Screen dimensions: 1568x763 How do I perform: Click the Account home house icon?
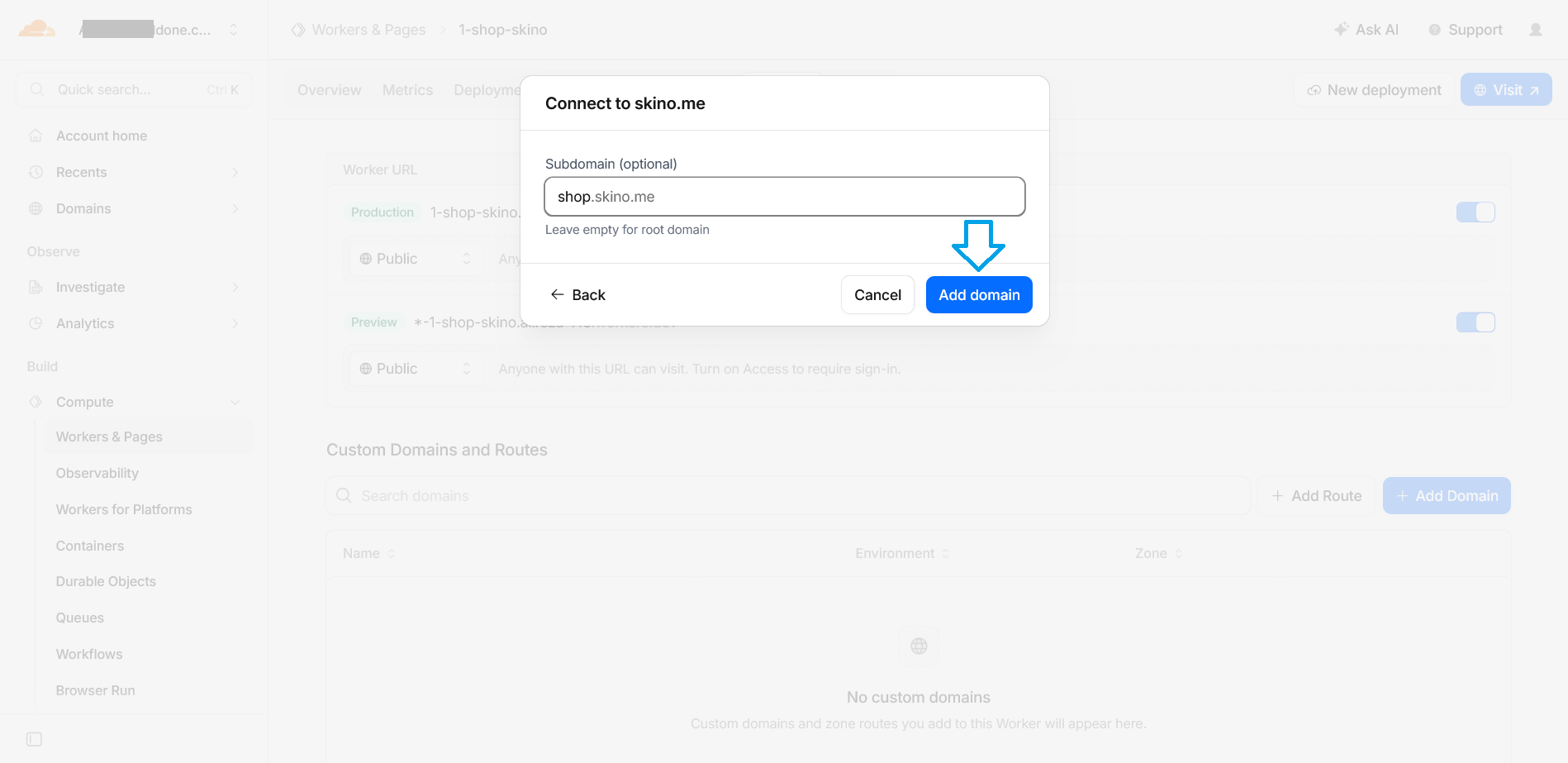pos(36,136)
